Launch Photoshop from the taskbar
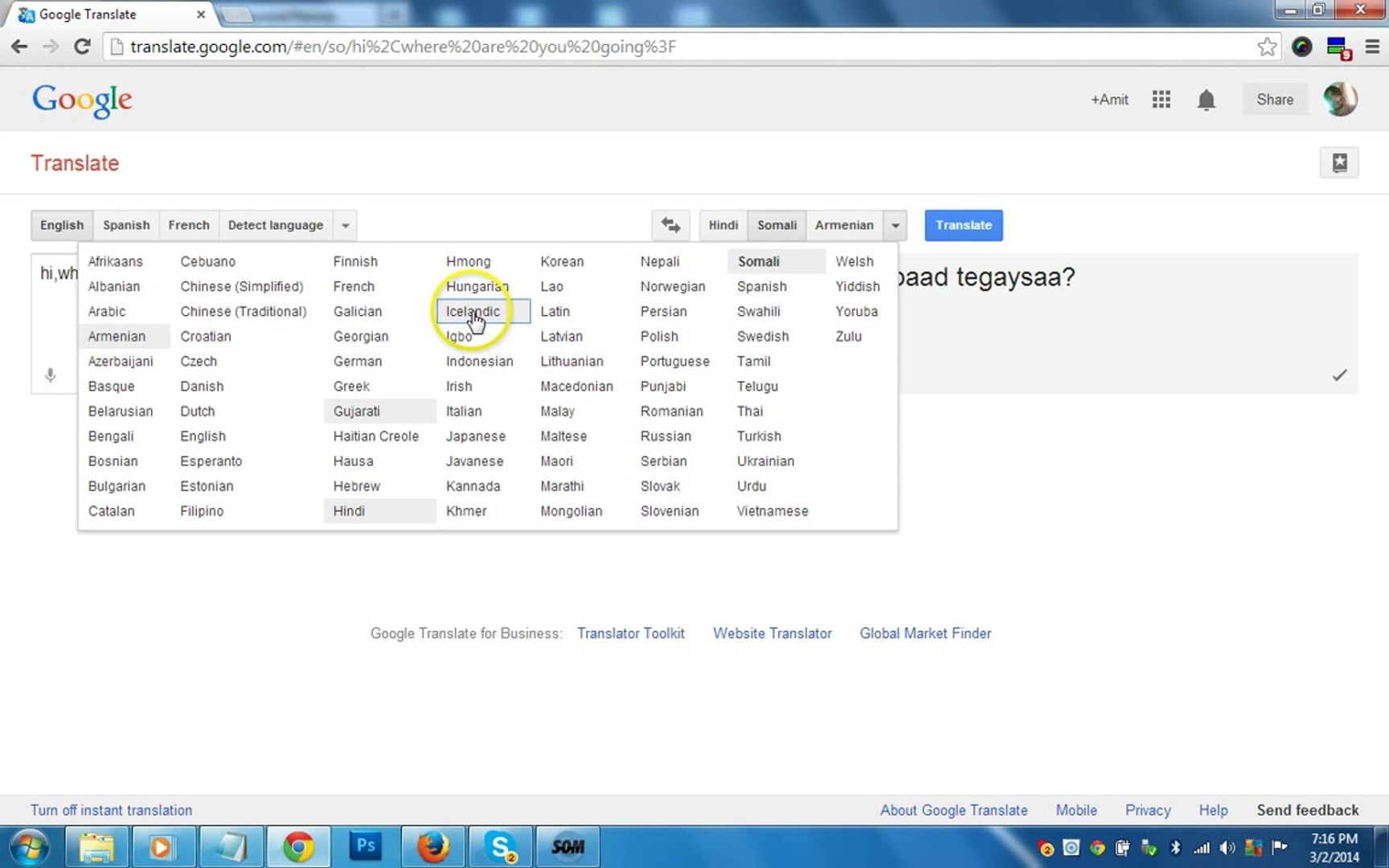The width and height of the screenshot is (1389, 868). [365, 846]
